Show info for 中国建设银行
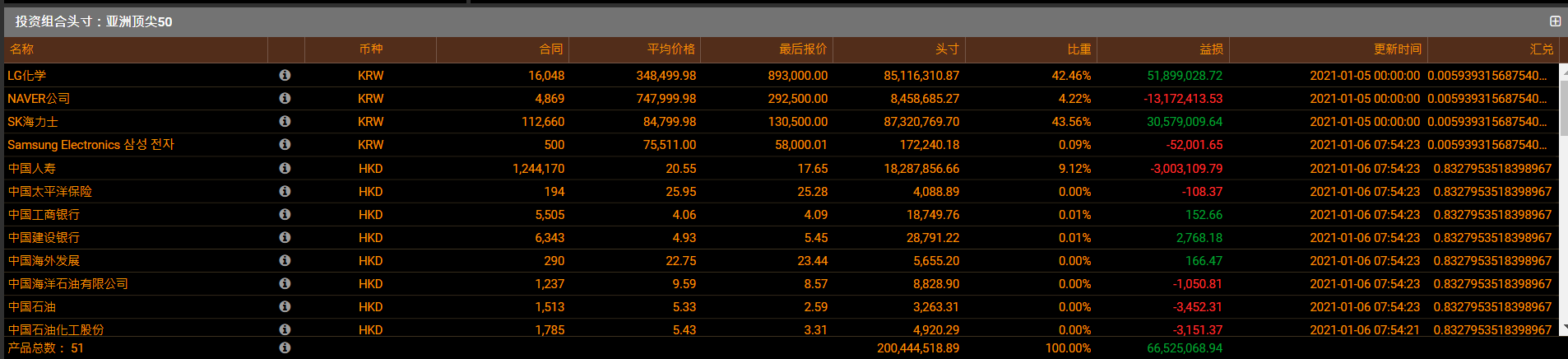This screenshot has width=1568, height=359. pyautogui.click(x=285, y=237)
